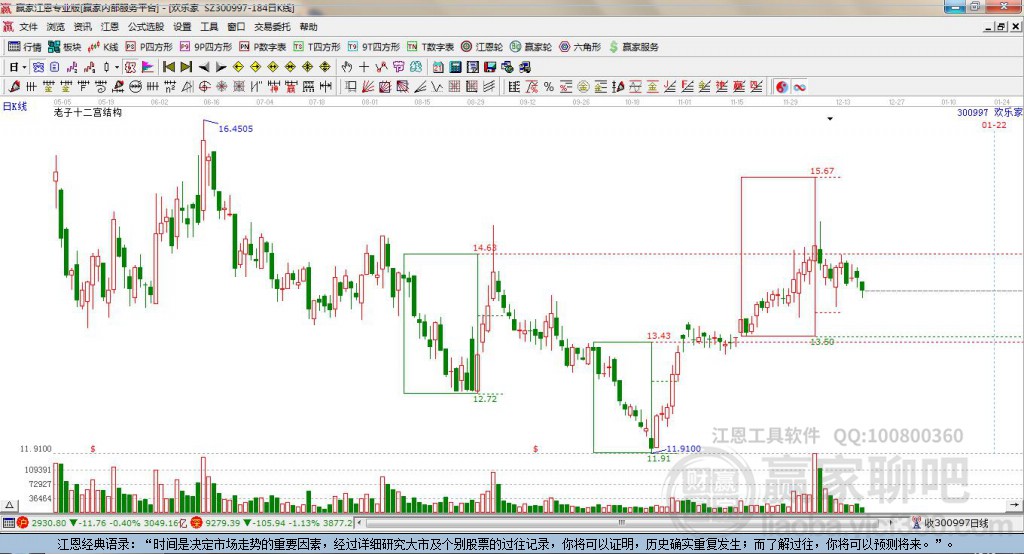Viewport: 1024px width, 554px height.
Task: Select the infinity loop tool icon
Action: [799, 87]
